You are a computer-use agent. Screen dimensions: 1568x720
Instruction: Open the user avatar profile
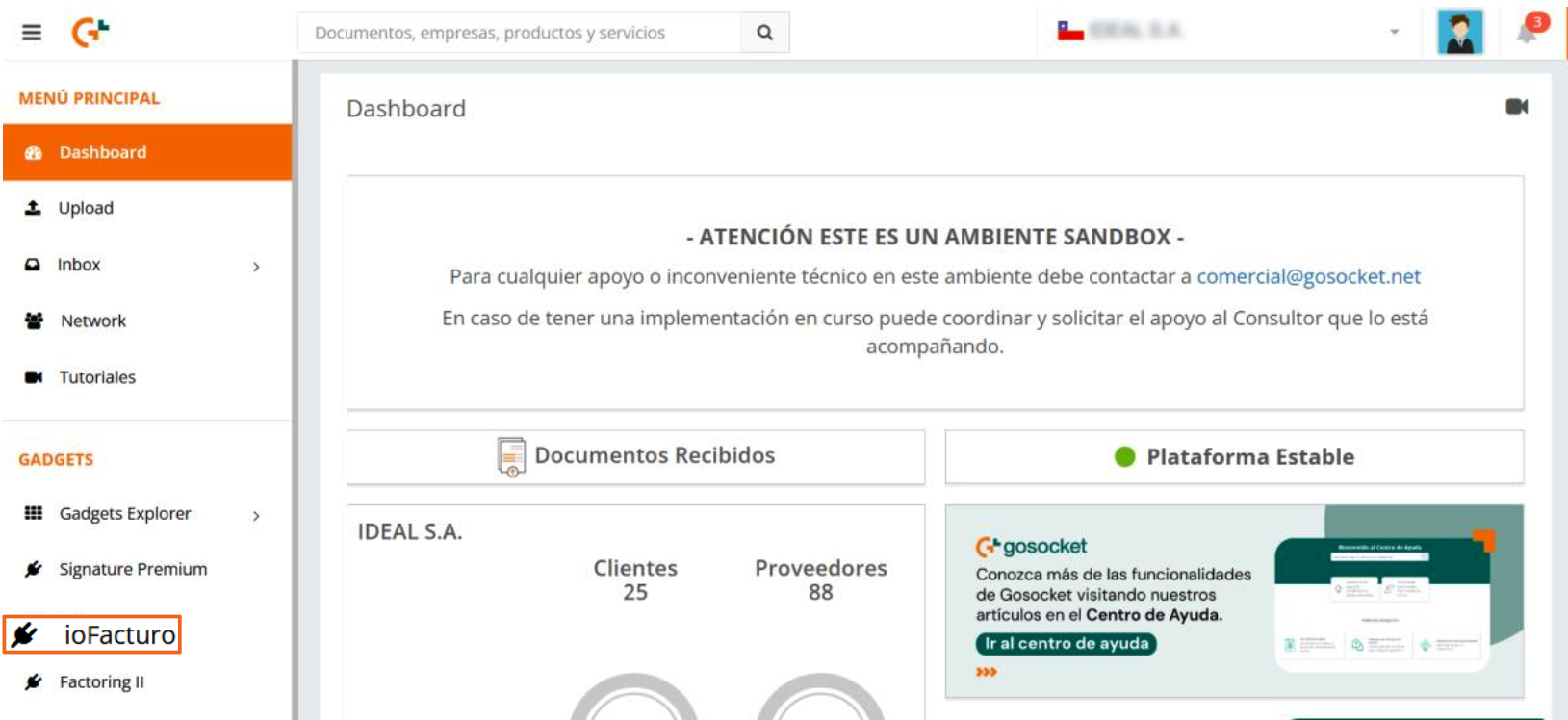click(x=1459, y=32)
